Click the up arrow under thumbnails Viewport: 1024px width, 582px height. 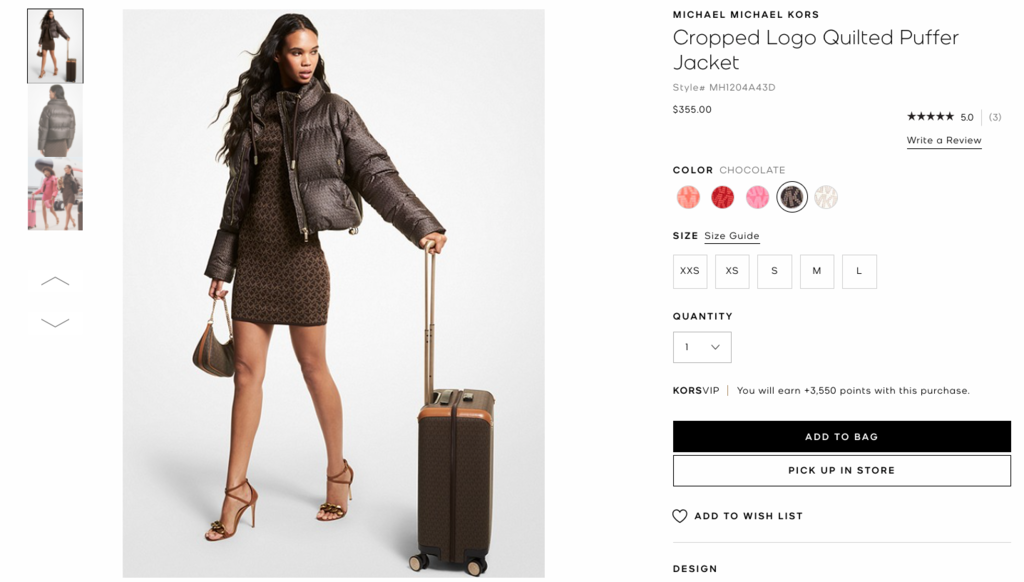click(x=55, y=281)
